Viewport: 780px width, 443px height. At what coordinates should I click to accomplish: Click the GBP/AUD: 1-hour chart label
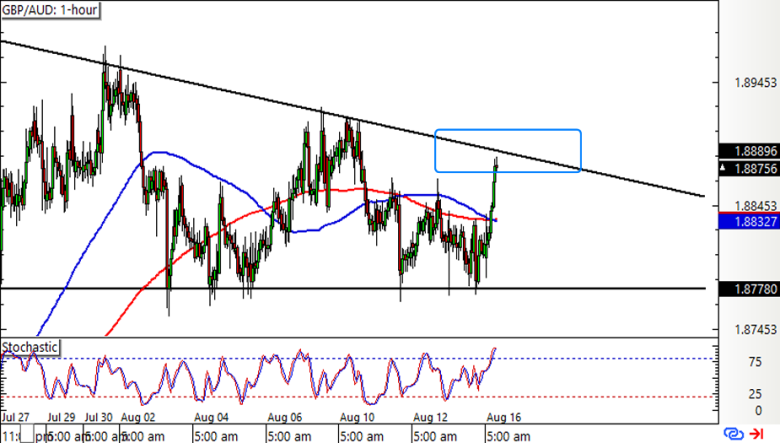(x=50, y=9)
